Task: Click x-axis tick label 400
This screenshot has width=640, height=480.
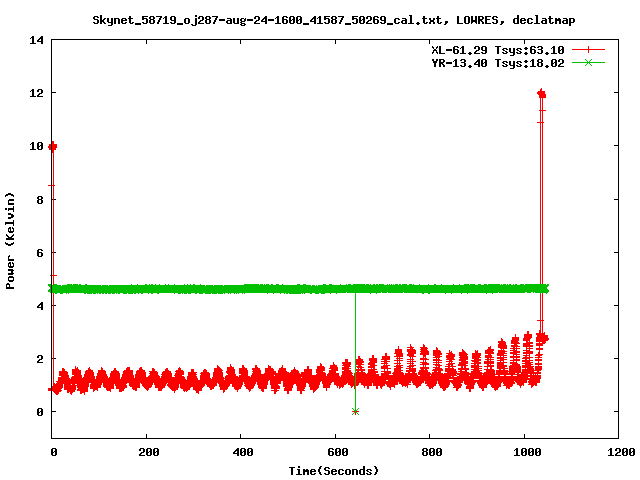Action: (x=243, y=452)
